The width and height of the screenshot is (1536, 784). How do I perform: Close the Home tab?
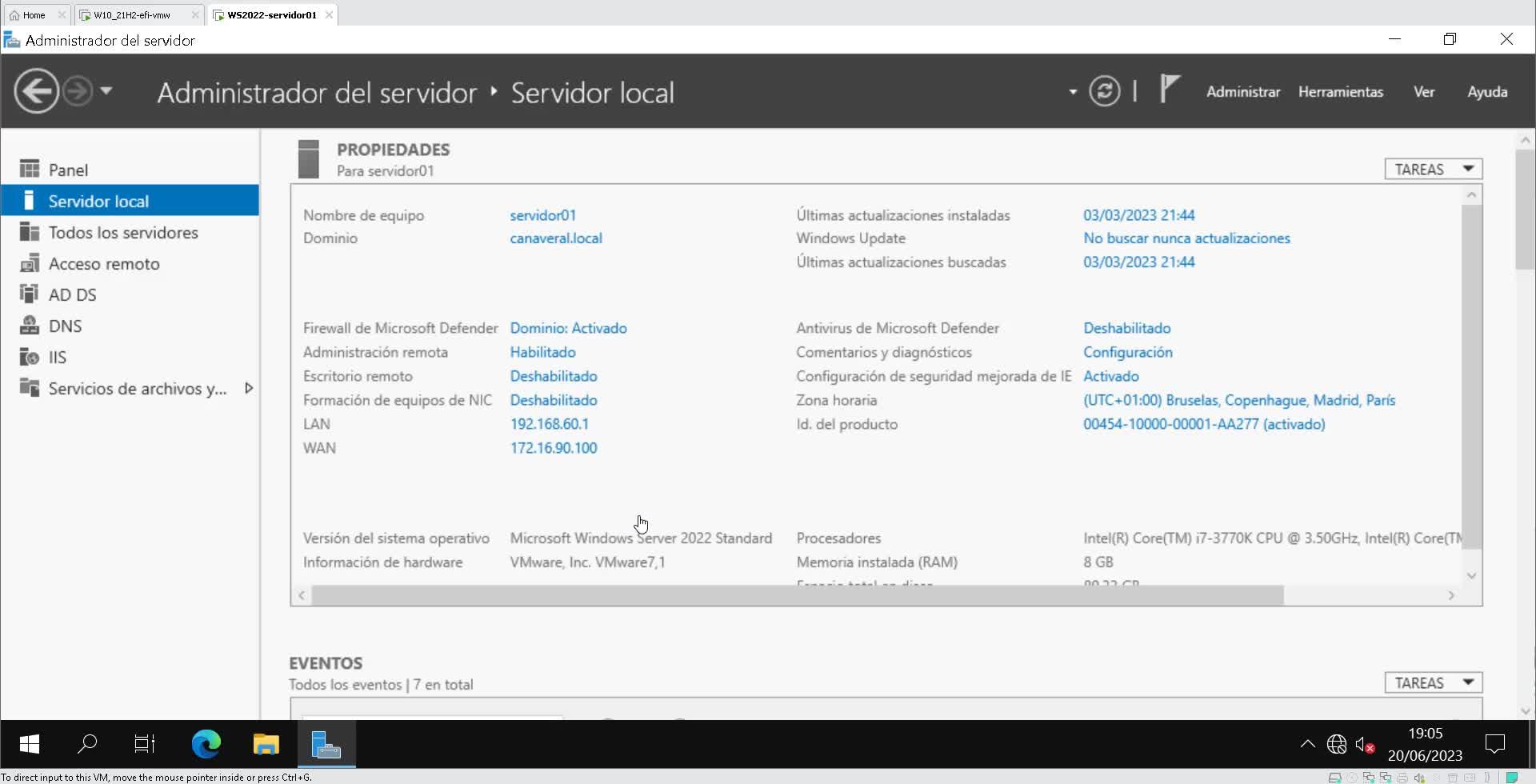(62, 15)
